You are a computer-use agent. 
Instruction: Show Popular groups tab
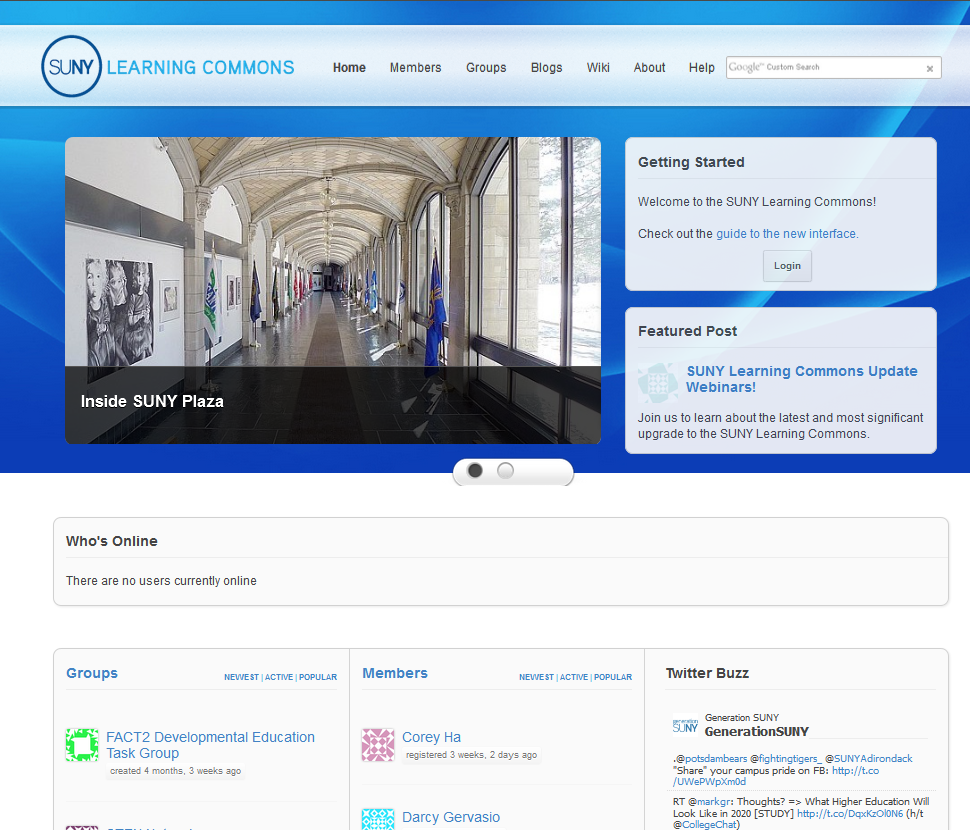pos(318,677)
